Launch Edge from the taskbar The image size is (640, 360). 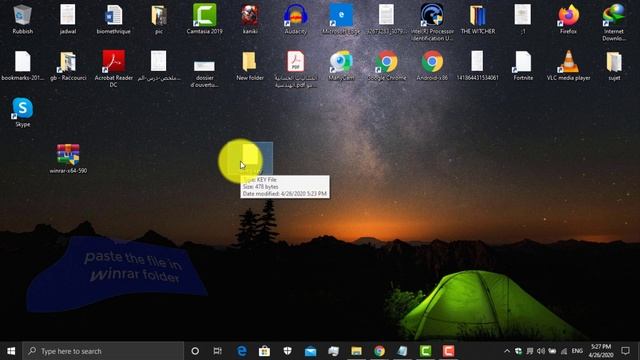(242, 351)
